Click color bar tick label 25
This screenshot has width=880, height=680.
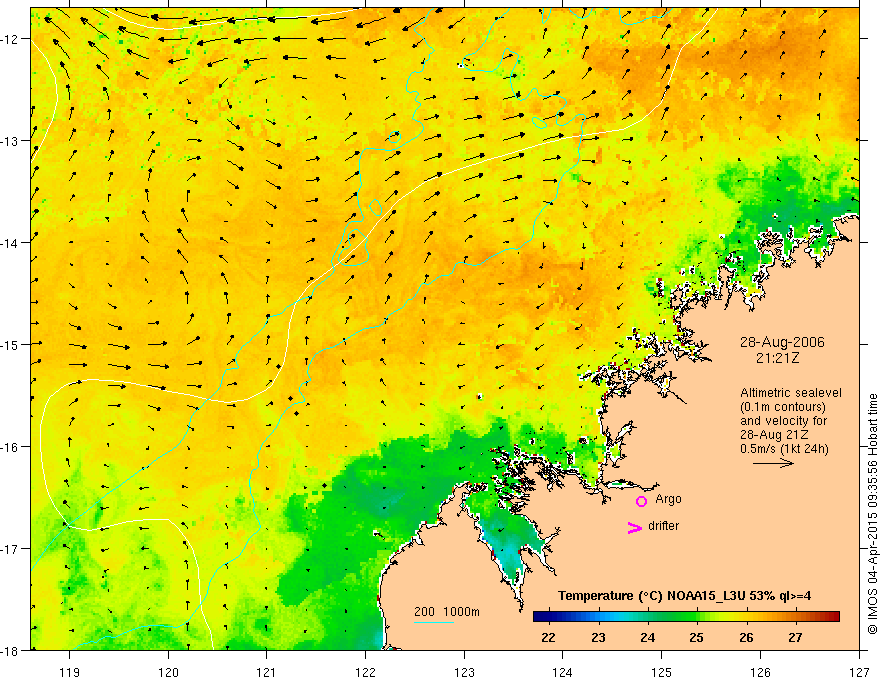pyautogui.click(x=696, y=637)
